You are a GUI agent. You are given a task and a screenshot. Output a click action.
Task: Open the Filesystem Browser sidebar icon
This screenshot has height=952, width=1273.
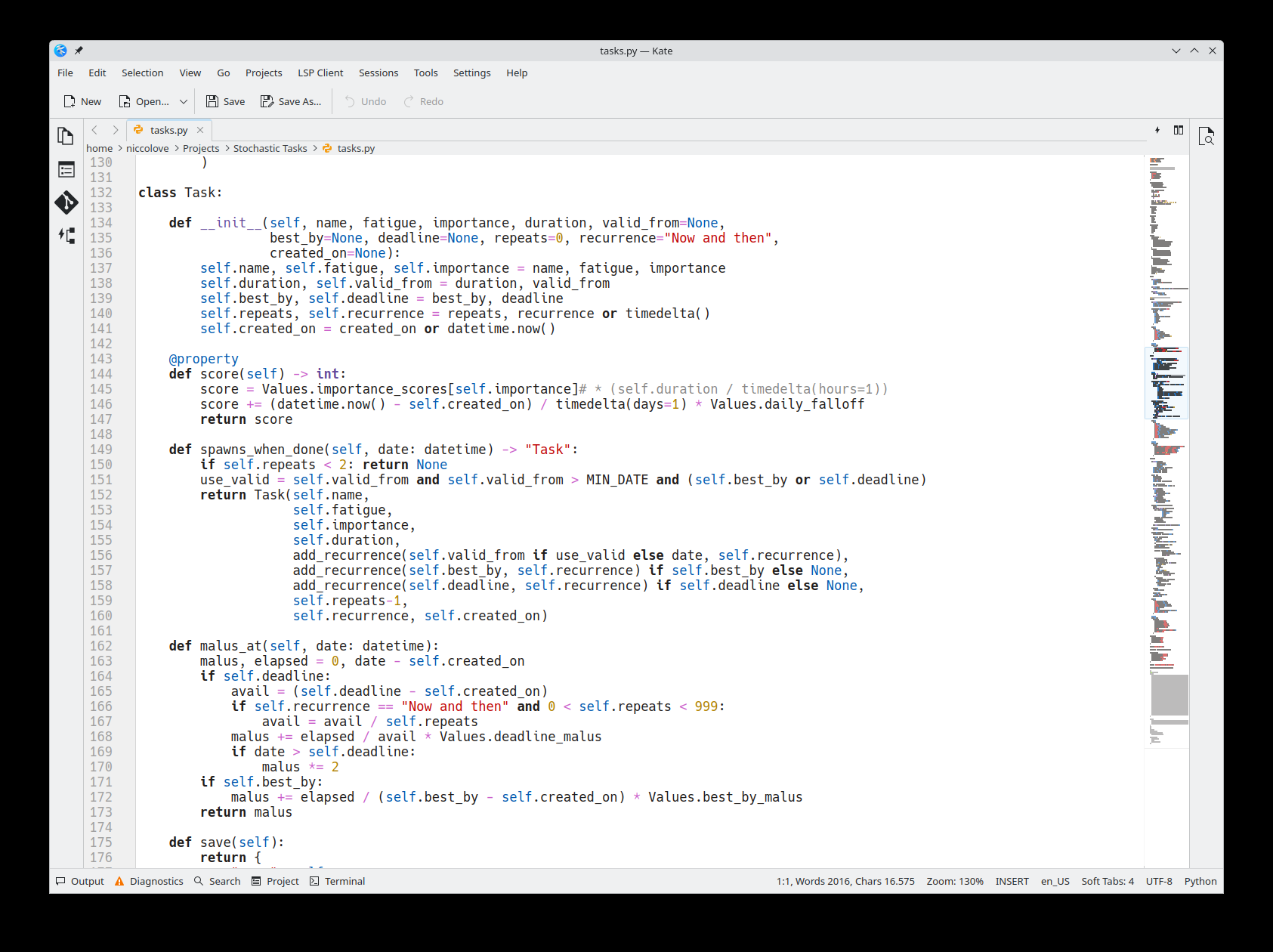pyautogui.click(x=66, y=169)
